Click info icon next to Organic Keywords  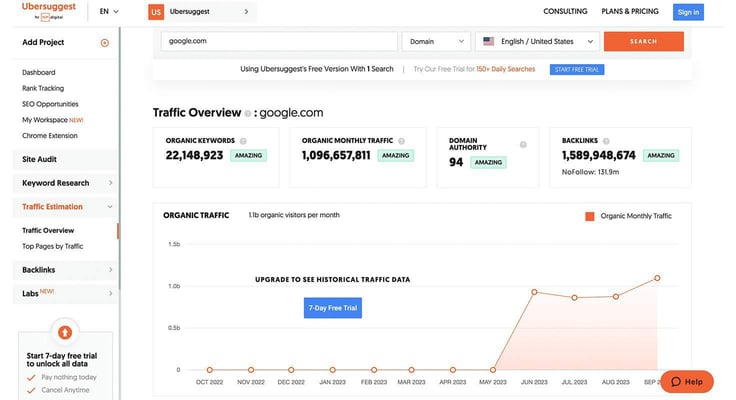243,141
